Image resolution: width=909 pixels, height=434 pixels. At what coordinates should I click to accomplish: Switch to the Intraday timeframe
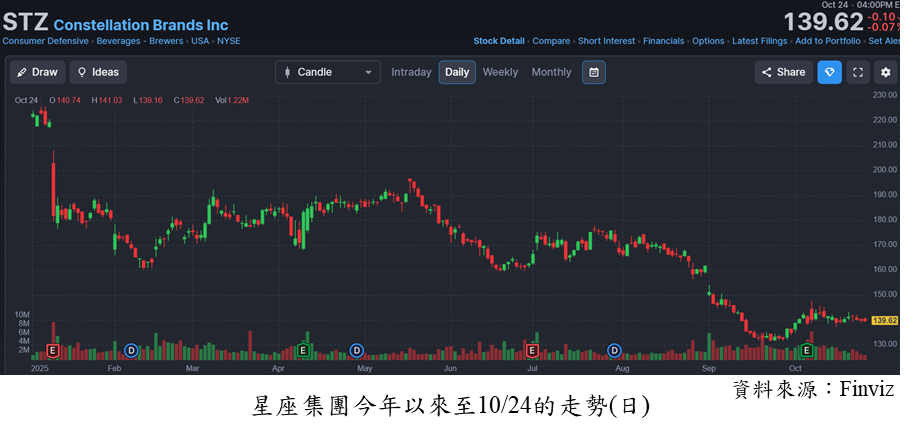click(x=411, y=72)
